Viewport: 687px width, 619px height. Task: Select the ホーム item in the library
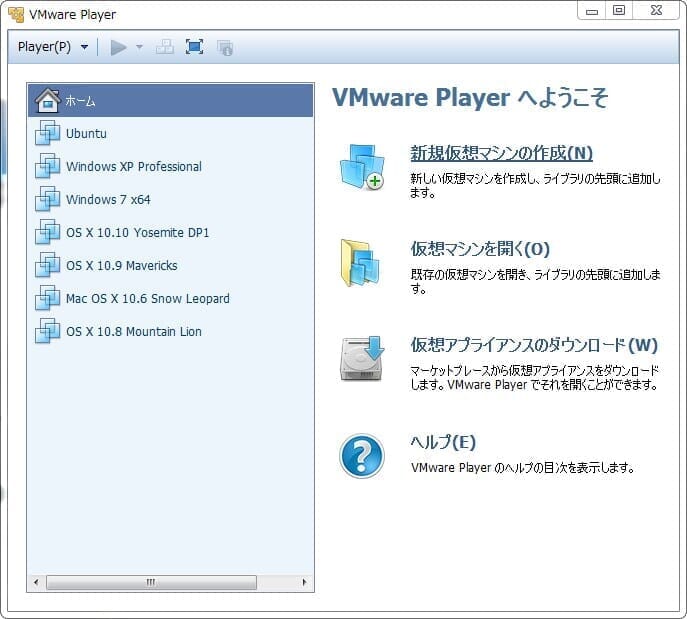pyautogui.click(x=81, y=101)
